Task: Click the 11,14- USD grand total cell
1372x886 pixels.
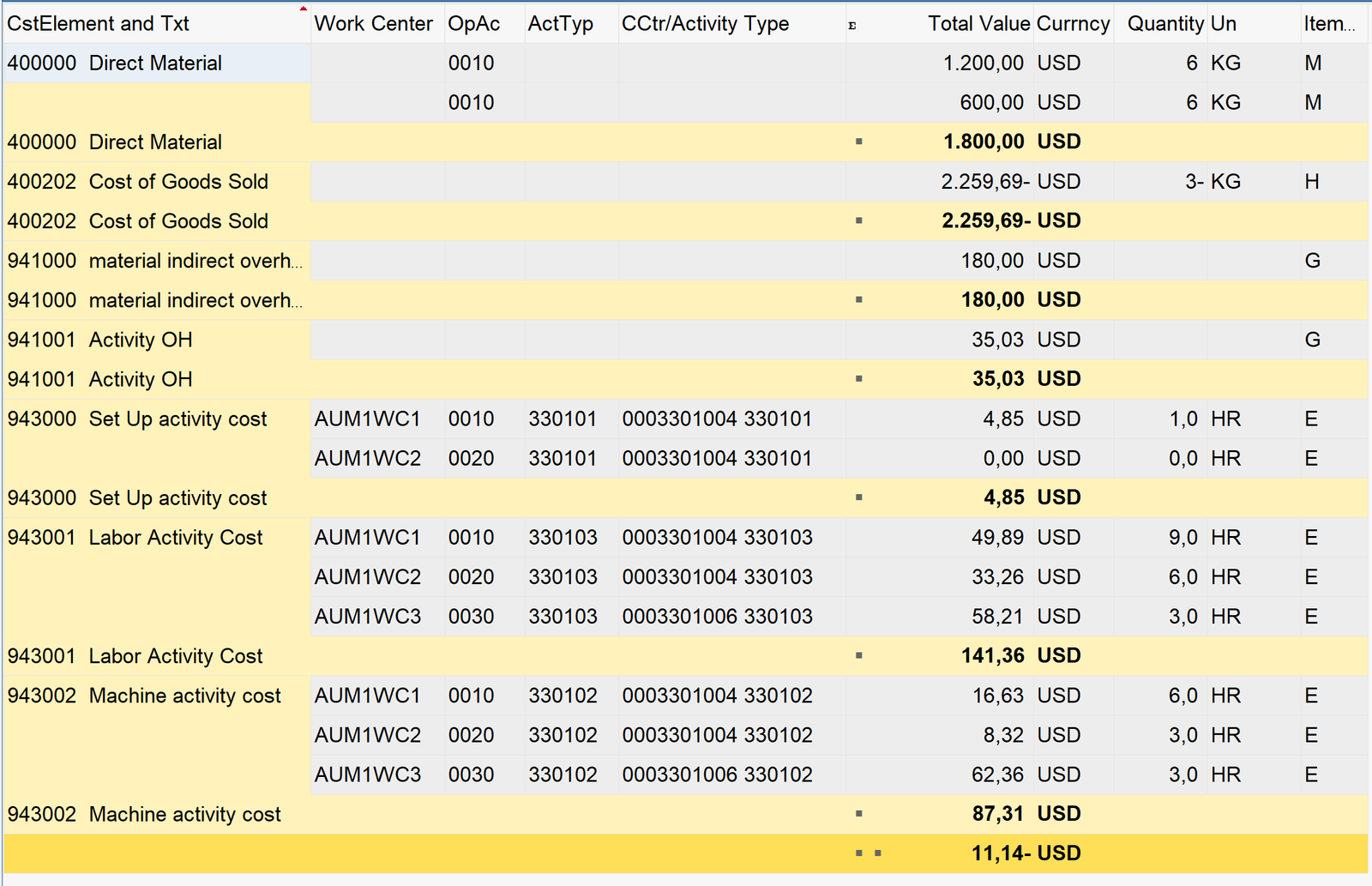Action: pyautogui.click(x=1025, y=853)
